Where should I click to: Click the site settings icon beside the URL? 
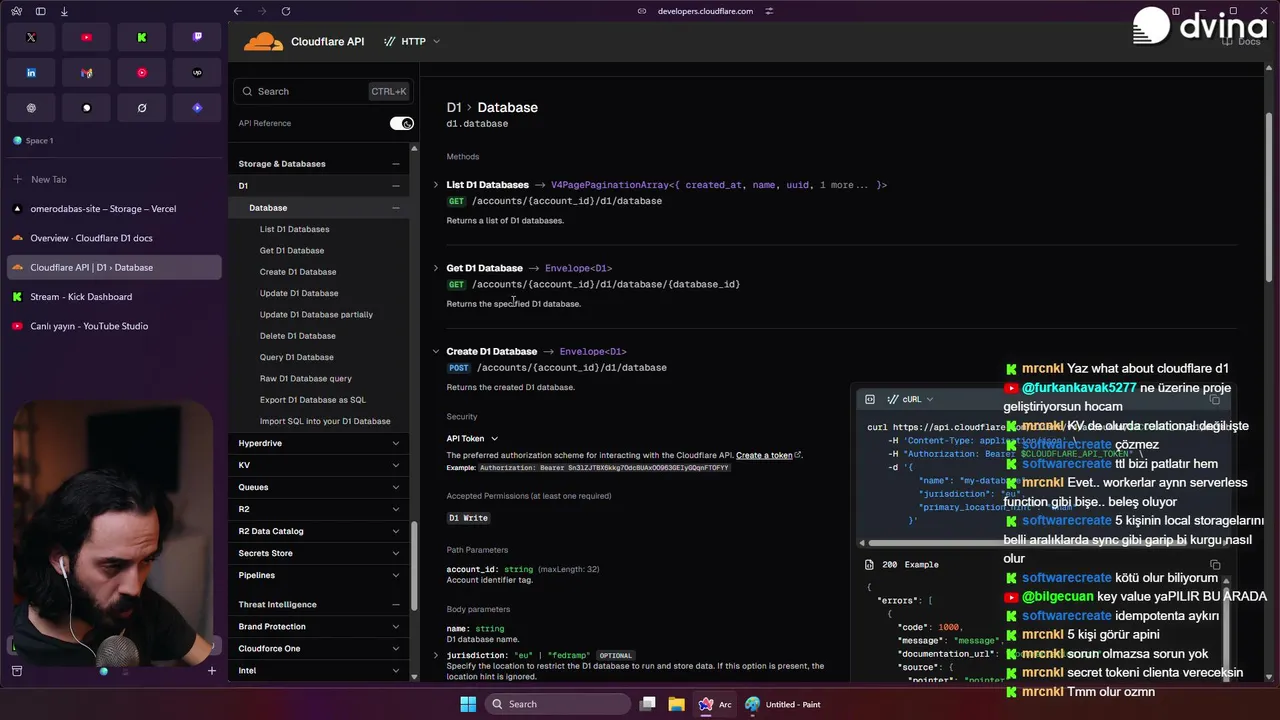[x=769, y=11]
